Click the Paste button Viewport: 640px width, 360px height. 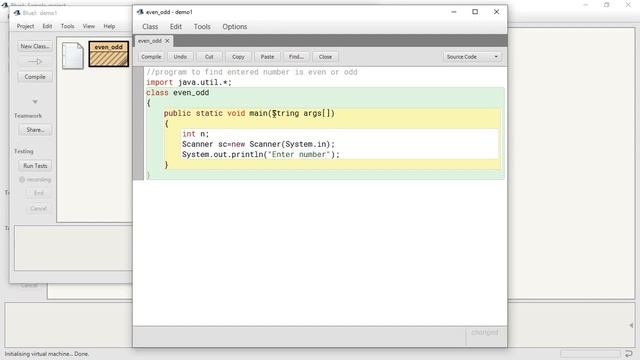(267, 57)
